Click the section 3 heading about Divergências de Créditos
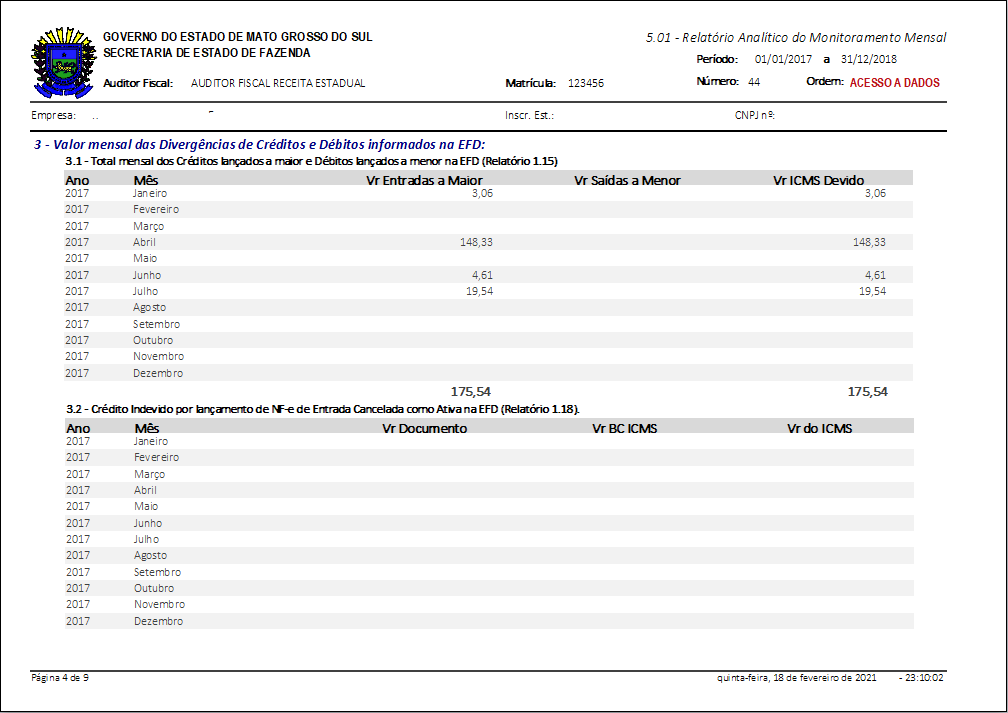Image resolution: width=1008 pixels, height=713 pixels. pos(259,146)
